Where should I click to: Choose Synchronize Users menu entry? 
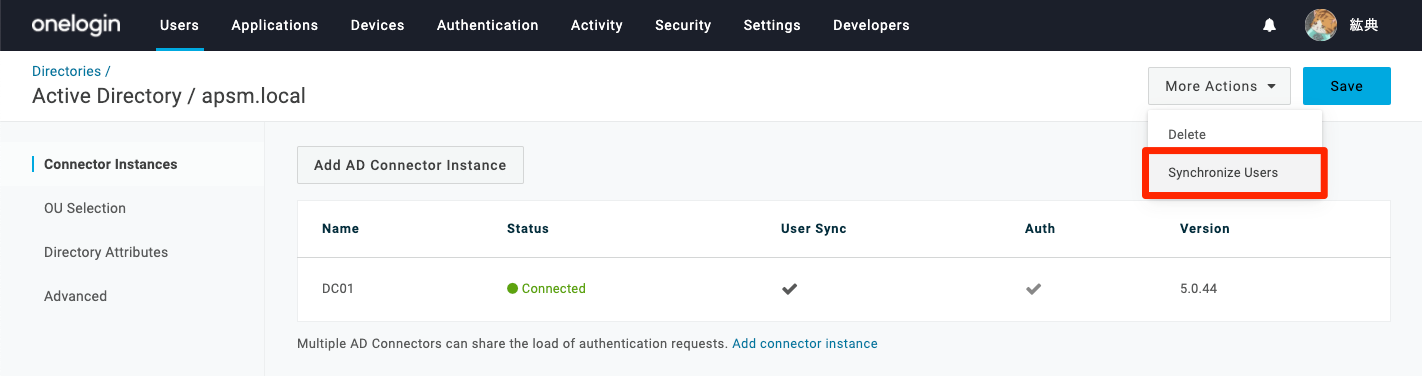coord(1234,173)
